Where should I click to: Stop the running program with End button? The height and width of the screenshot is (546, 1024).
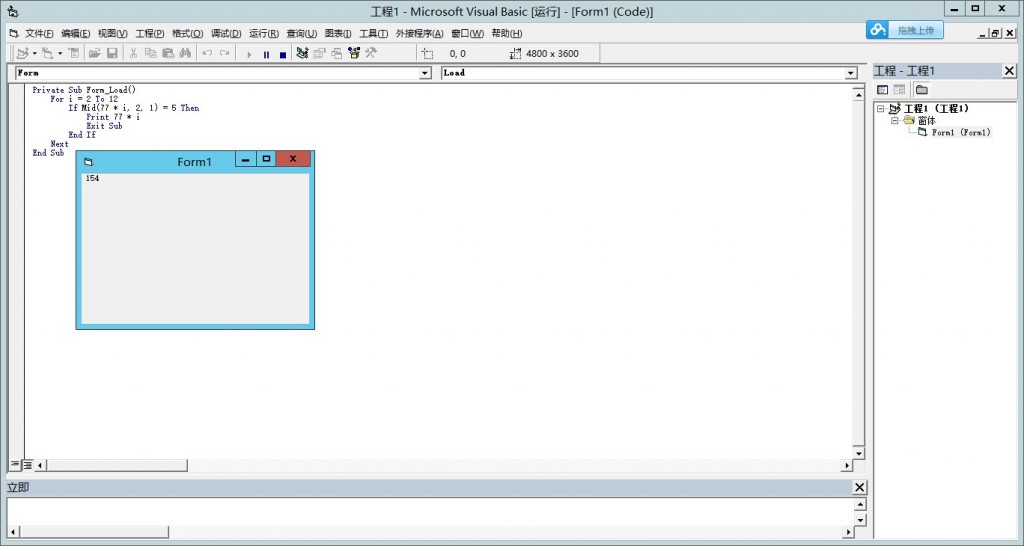tap(282, 54)
